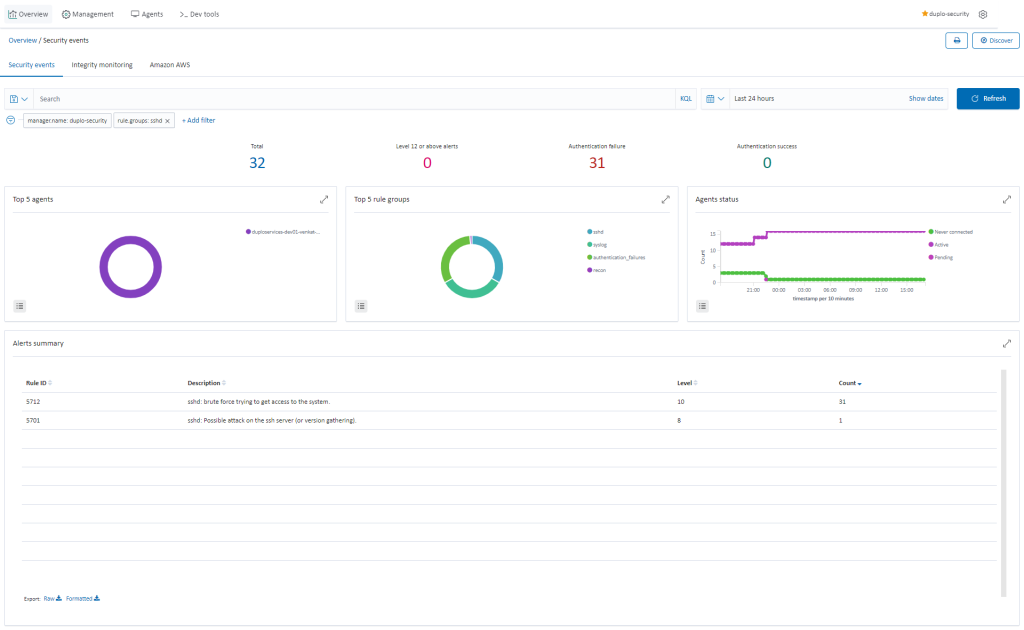Toggle legend list in Top 5 agents
This screenshot has width=1024, height=630.
[x=20, y=306]
